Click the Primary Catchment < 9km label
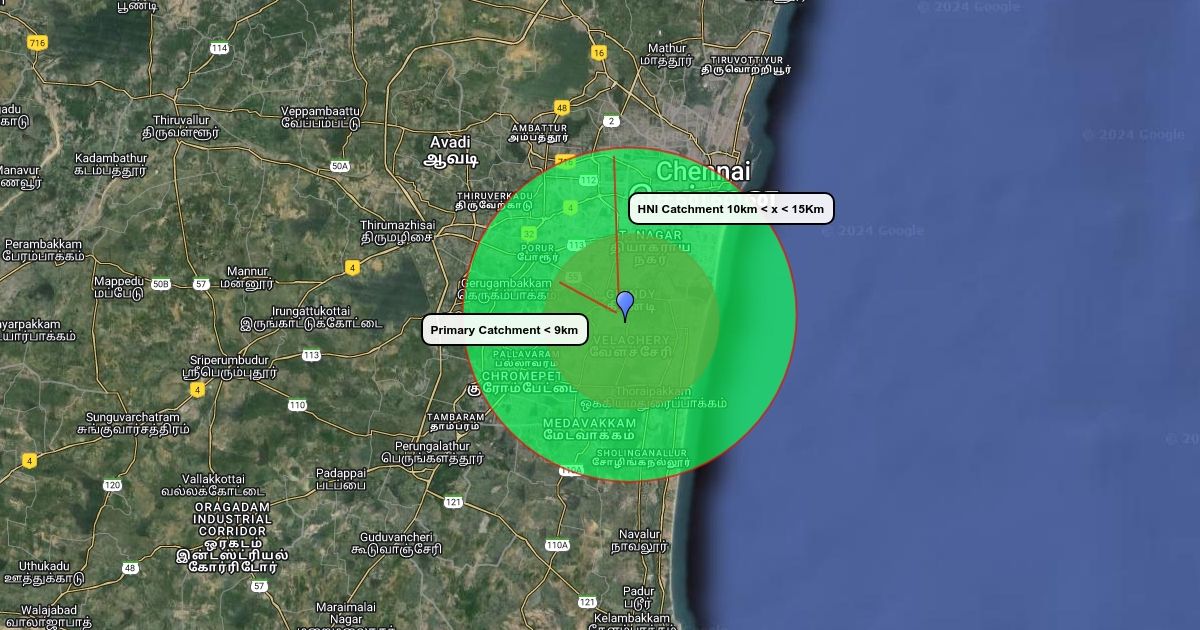The height and width of the screenshot is (630, 1200). click(504, 330)
